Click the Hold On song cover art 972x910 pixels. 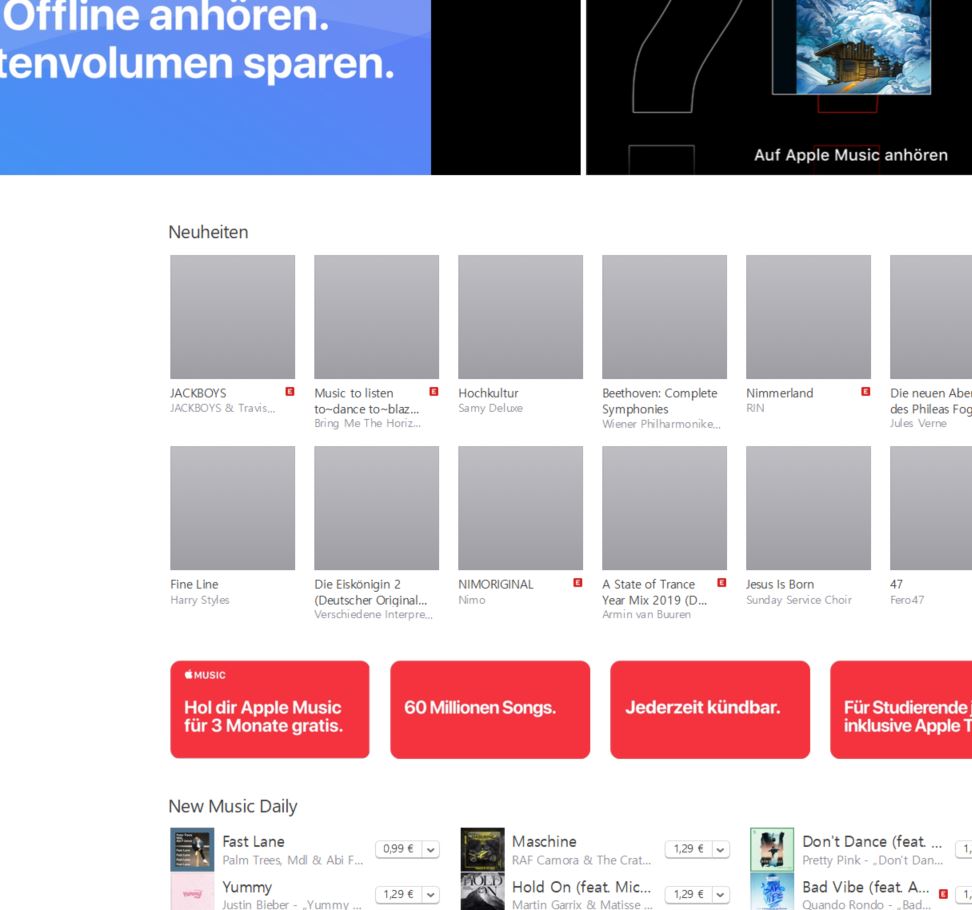pos(482,891)
